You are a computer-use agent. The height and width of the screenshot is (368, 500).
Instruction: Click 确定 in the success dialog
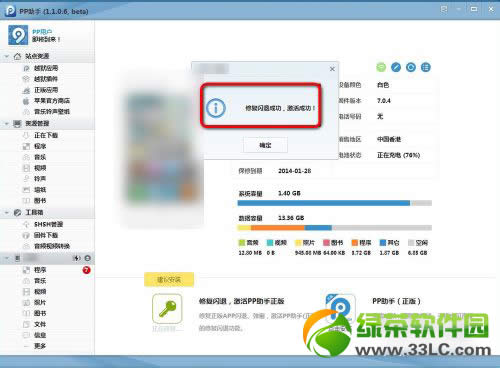[265, 145]
